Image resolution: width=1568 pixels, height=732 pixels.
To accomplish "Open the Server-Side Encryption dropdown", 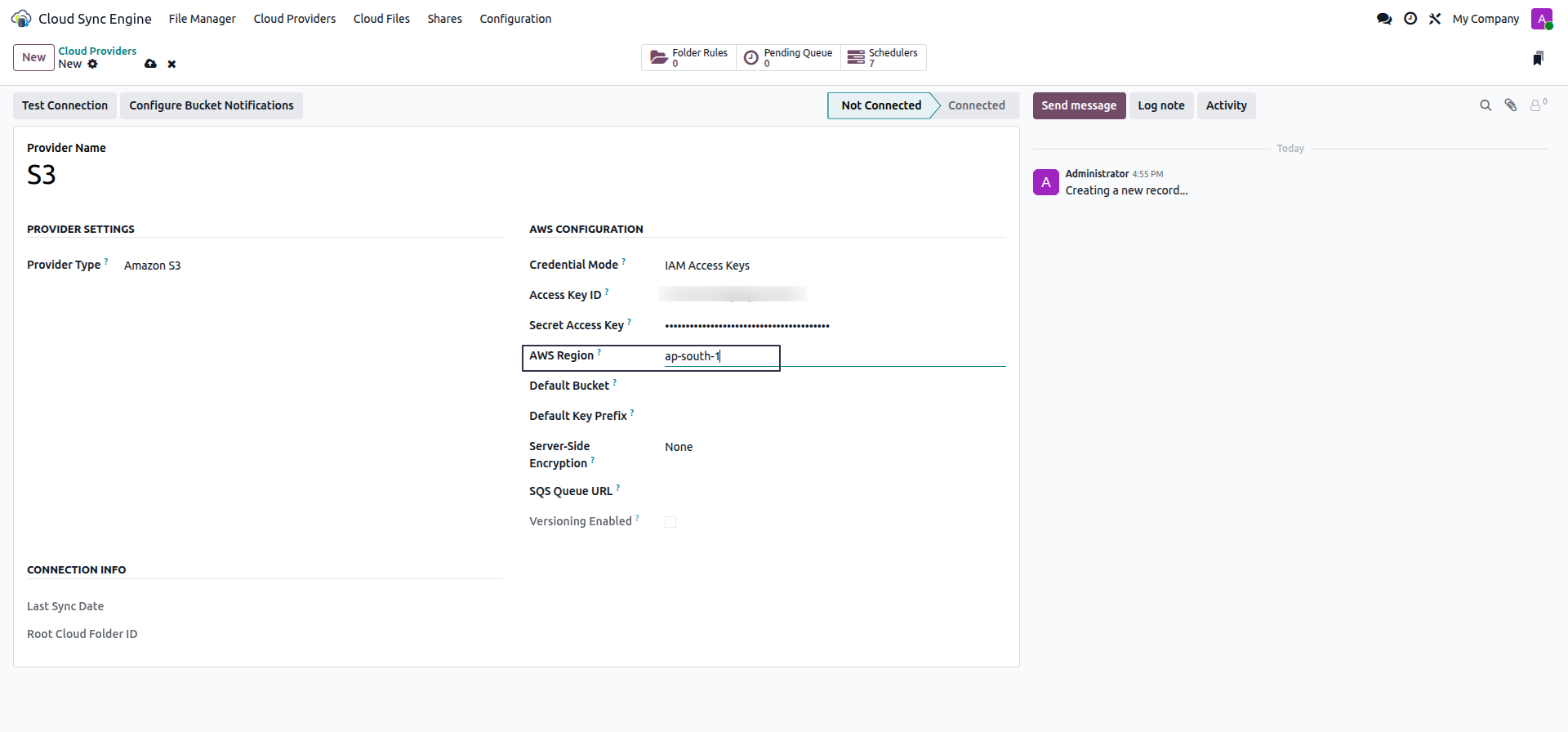I will [x=835, y=447].
